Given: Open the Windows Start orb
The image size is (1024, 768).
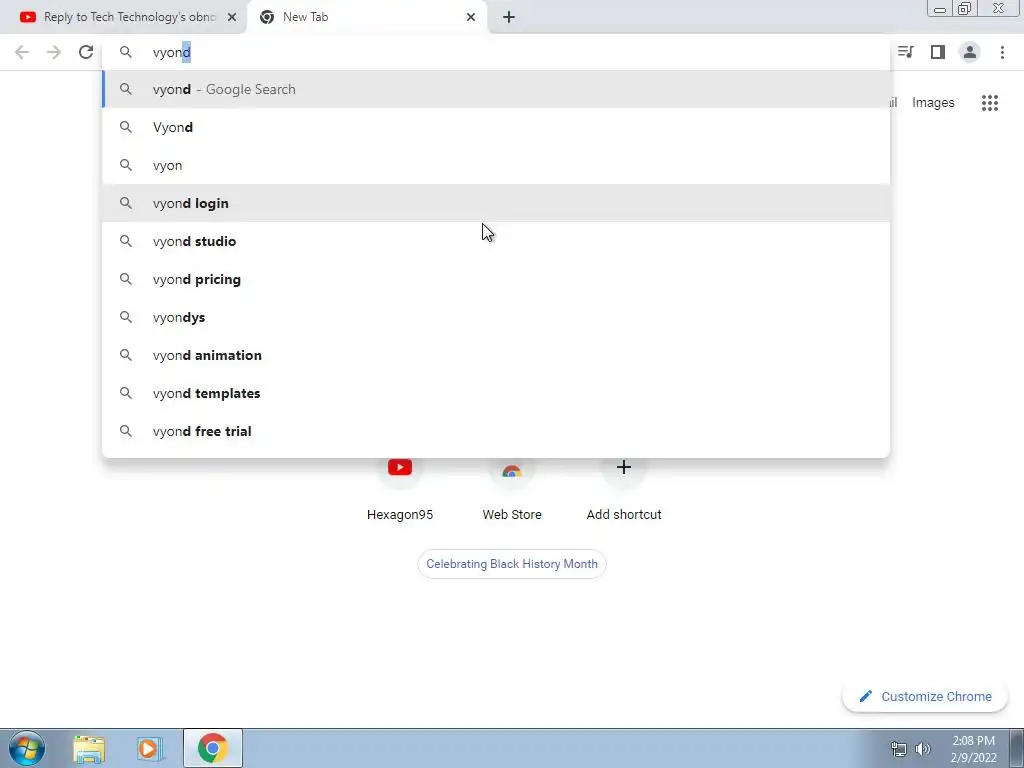Looking at the screenshot, I should [27, 748].
